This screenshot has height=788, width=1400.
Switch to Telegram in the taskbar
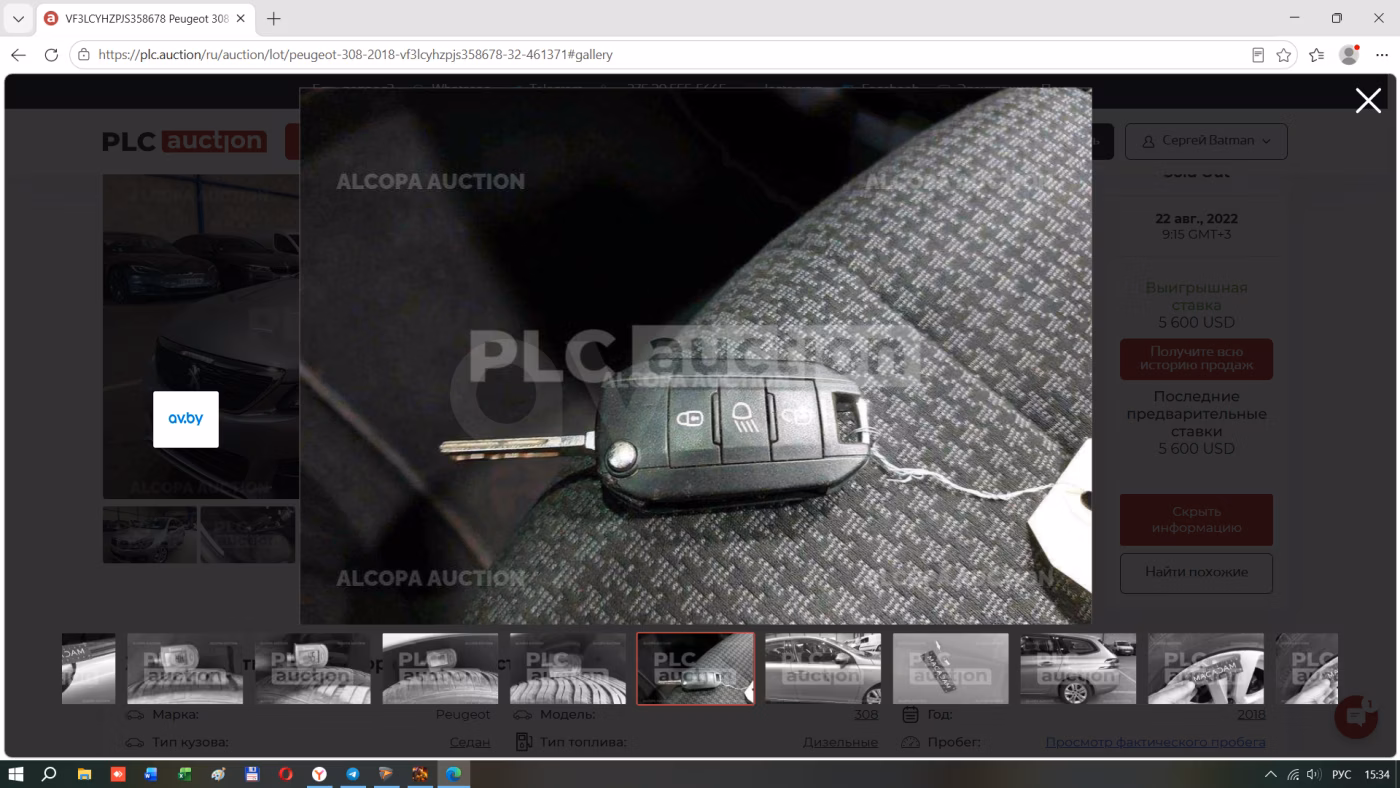(352, 774)
